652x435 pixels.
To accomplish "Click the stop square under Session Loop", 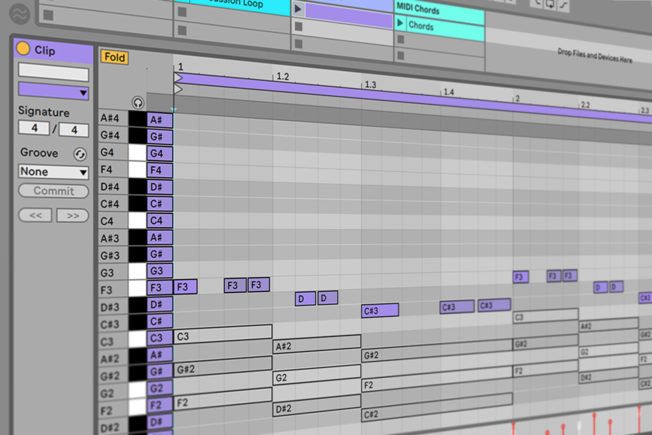I will (x=182, y=12).
